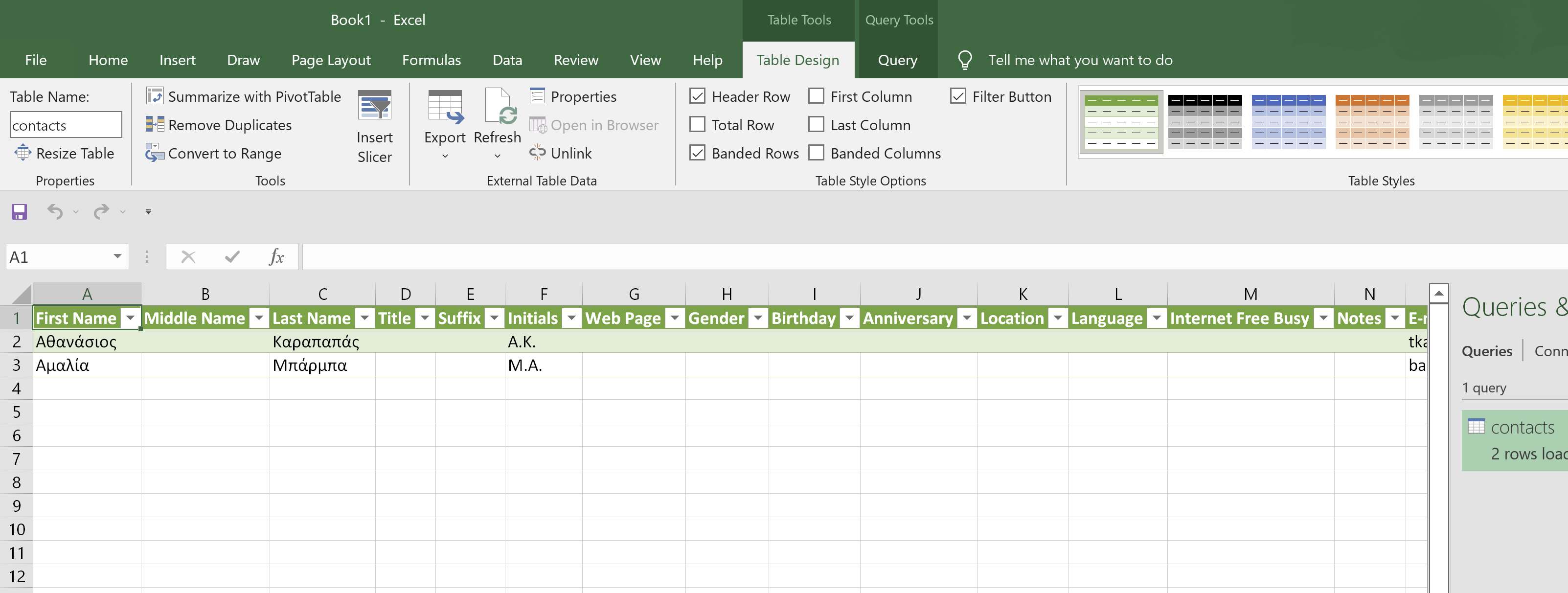
Task: Apply the orange table style swatch
Action: coord(1372,122)
